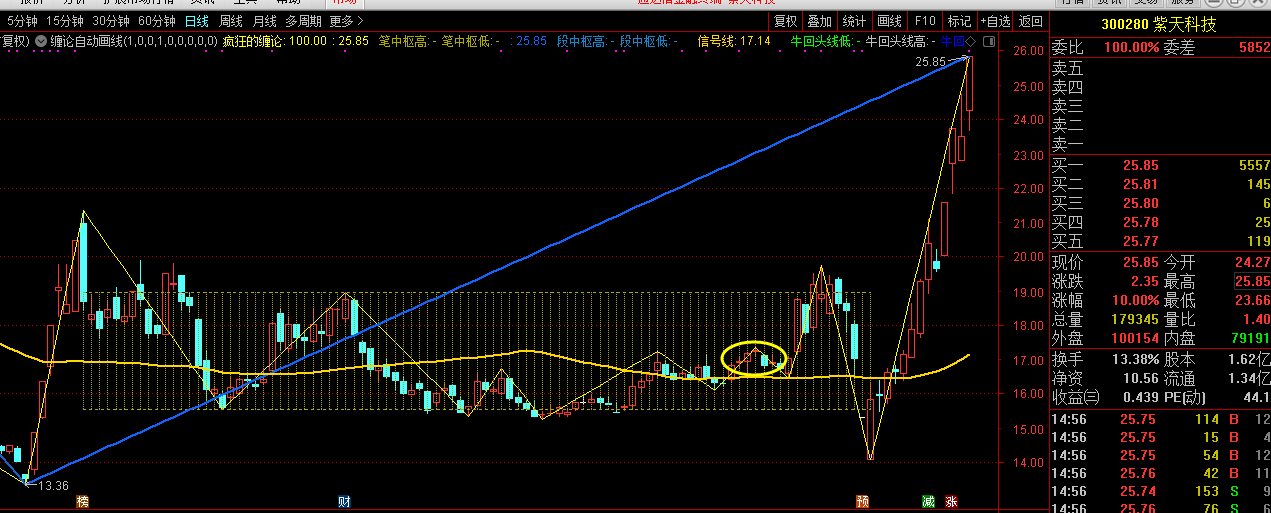
Task: Click the 买三 price 25.80
Action: pos(1140,203)
